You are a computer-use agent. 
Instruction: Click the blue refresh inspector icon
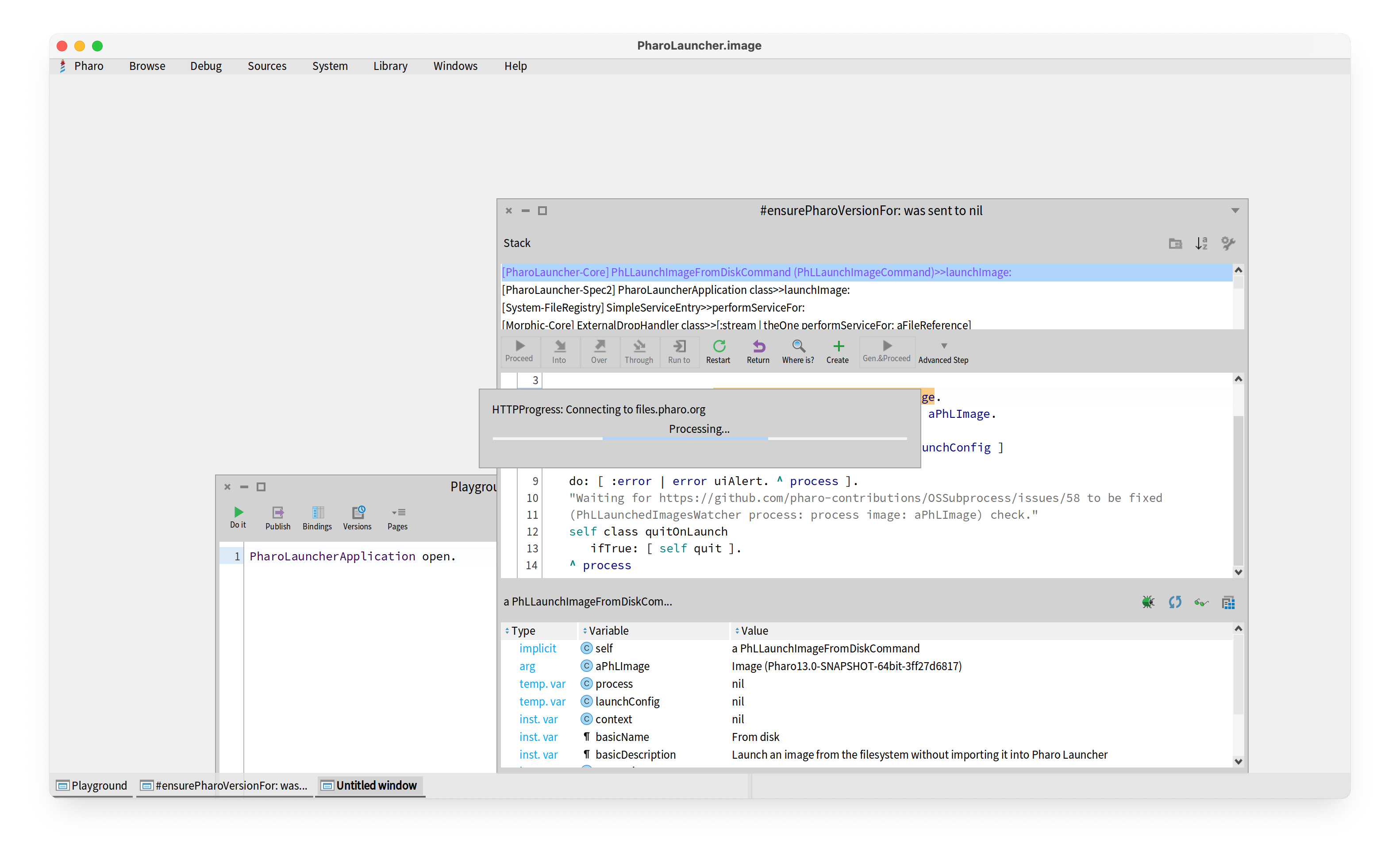click(x=1175, y=602)
